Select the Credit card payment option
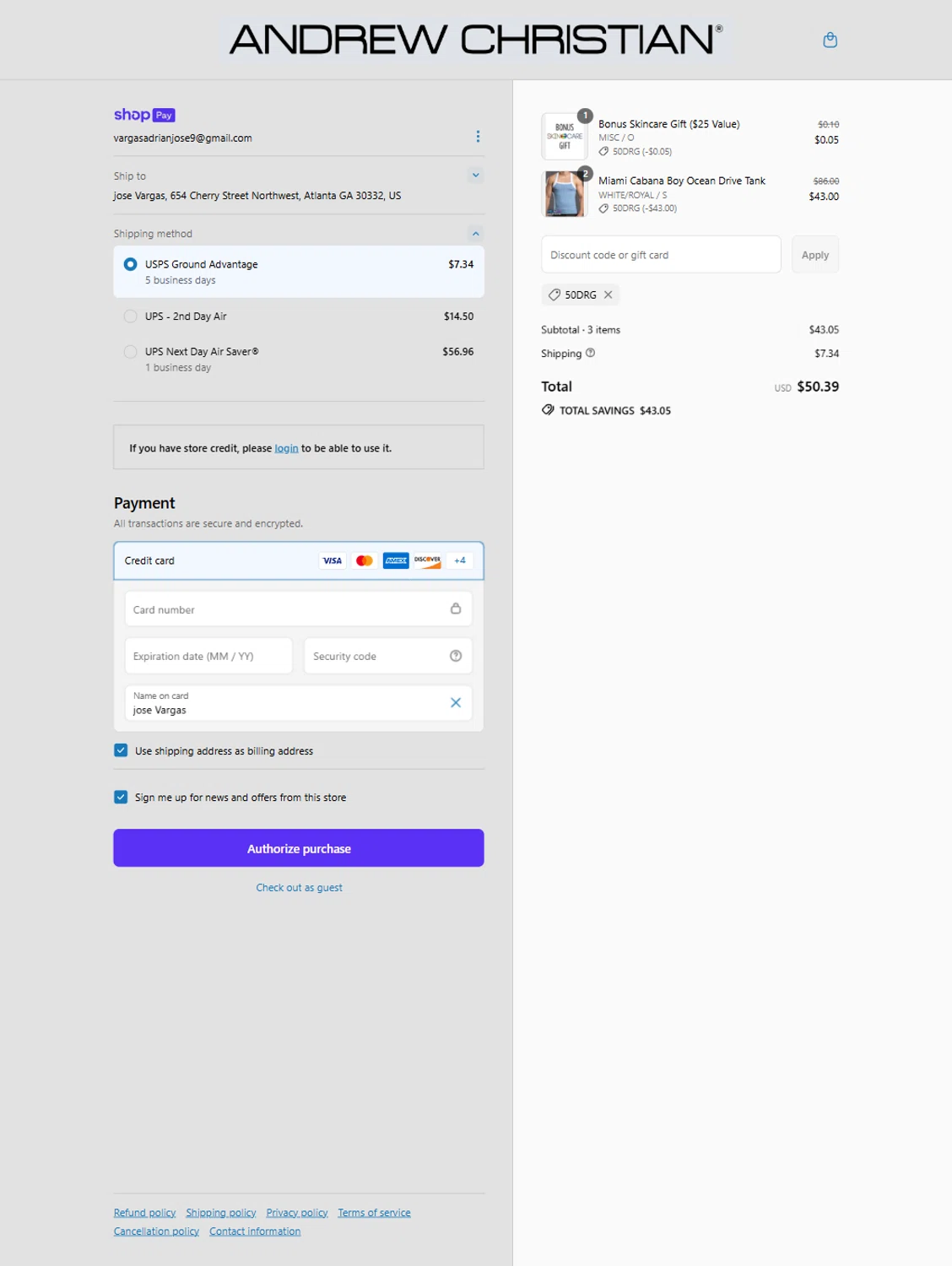 pyautogui.click(x=299, y=560)
